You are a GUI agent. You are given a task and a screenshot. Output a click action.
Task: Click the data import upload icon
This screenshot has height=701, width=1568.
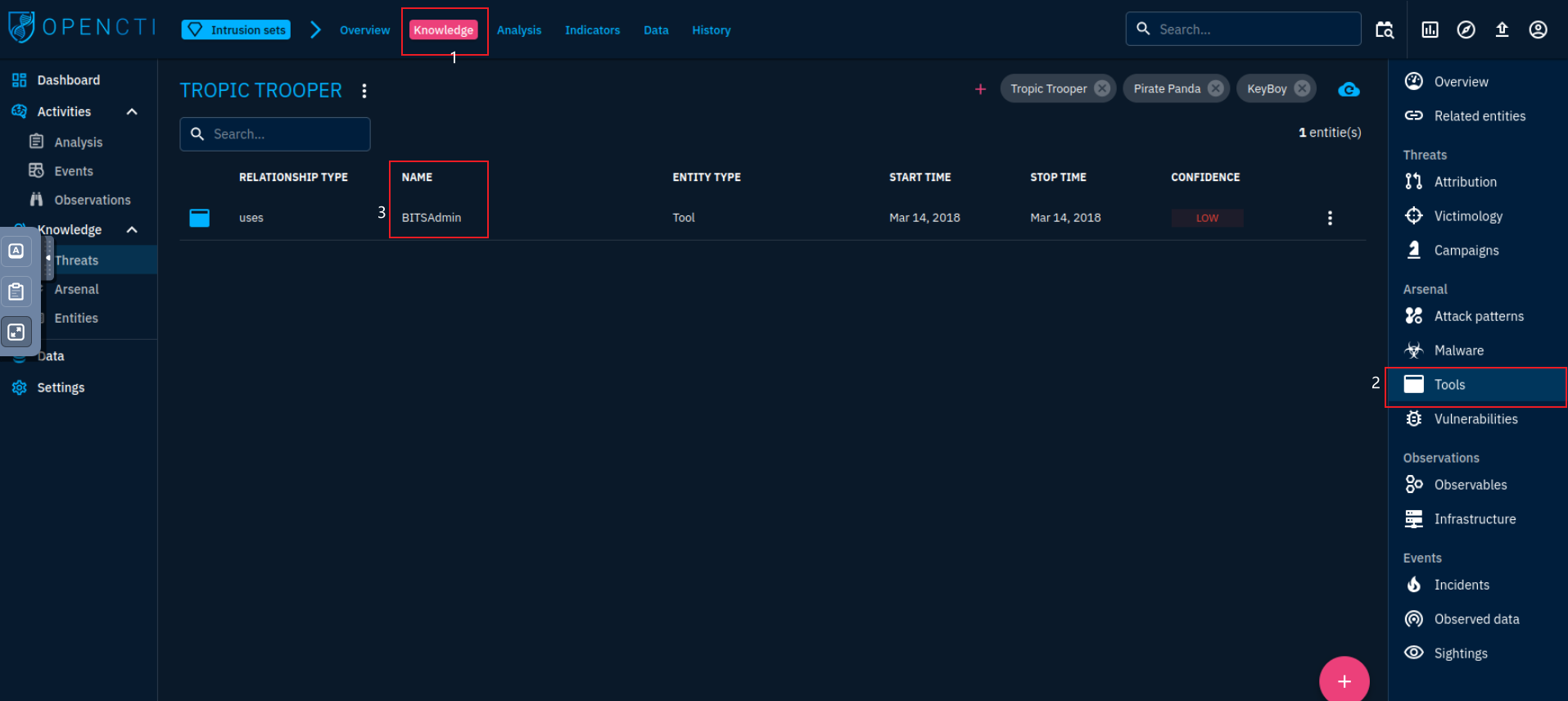[1502, 29]
